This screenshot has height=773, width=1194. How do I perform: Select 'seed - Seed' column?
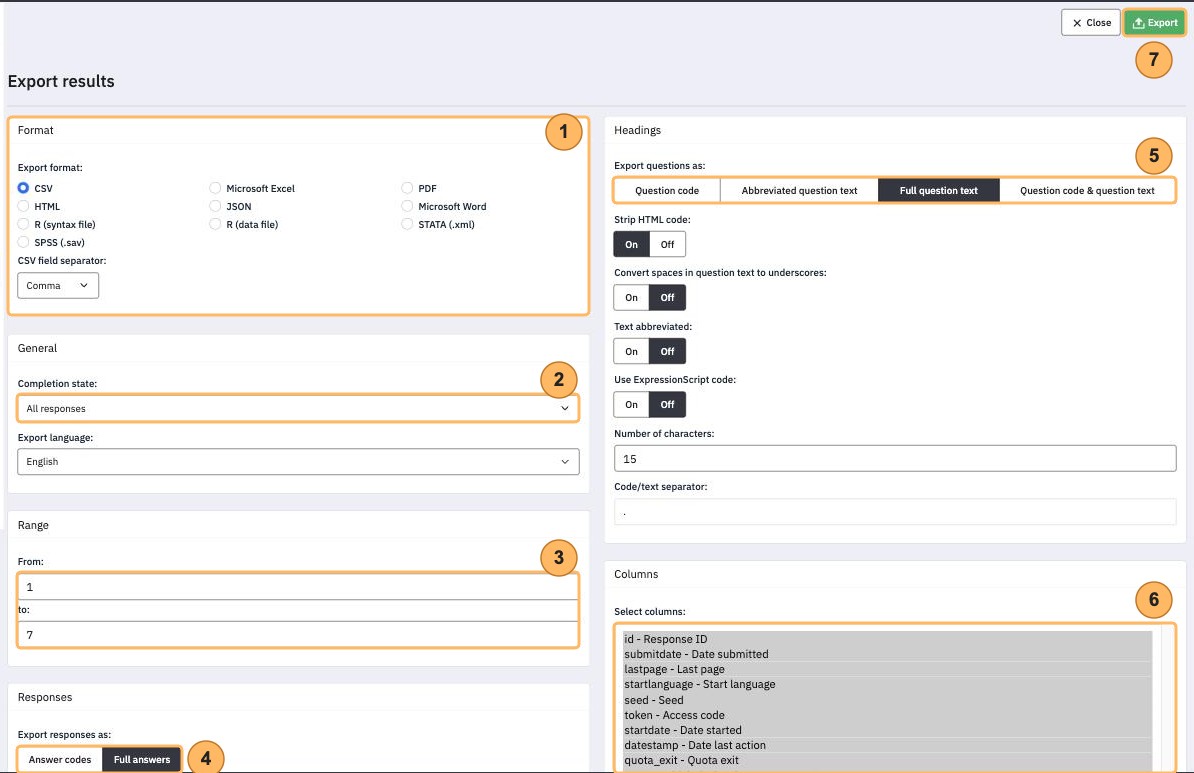pos(887,700)
